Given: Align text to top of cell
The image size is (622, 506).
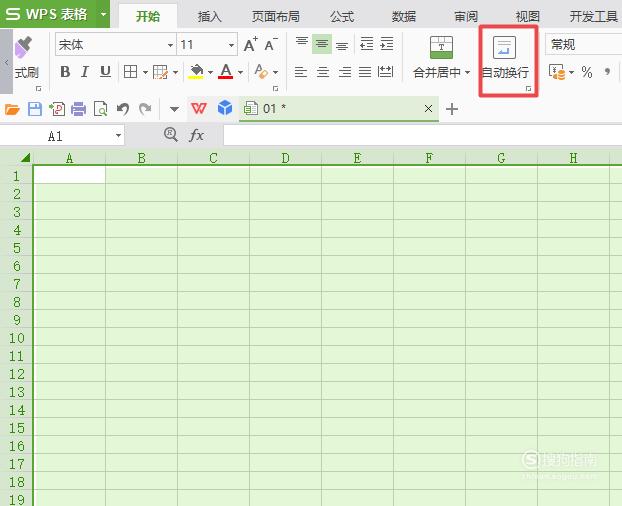Looking at the screenshot, I should click(302, 42).
